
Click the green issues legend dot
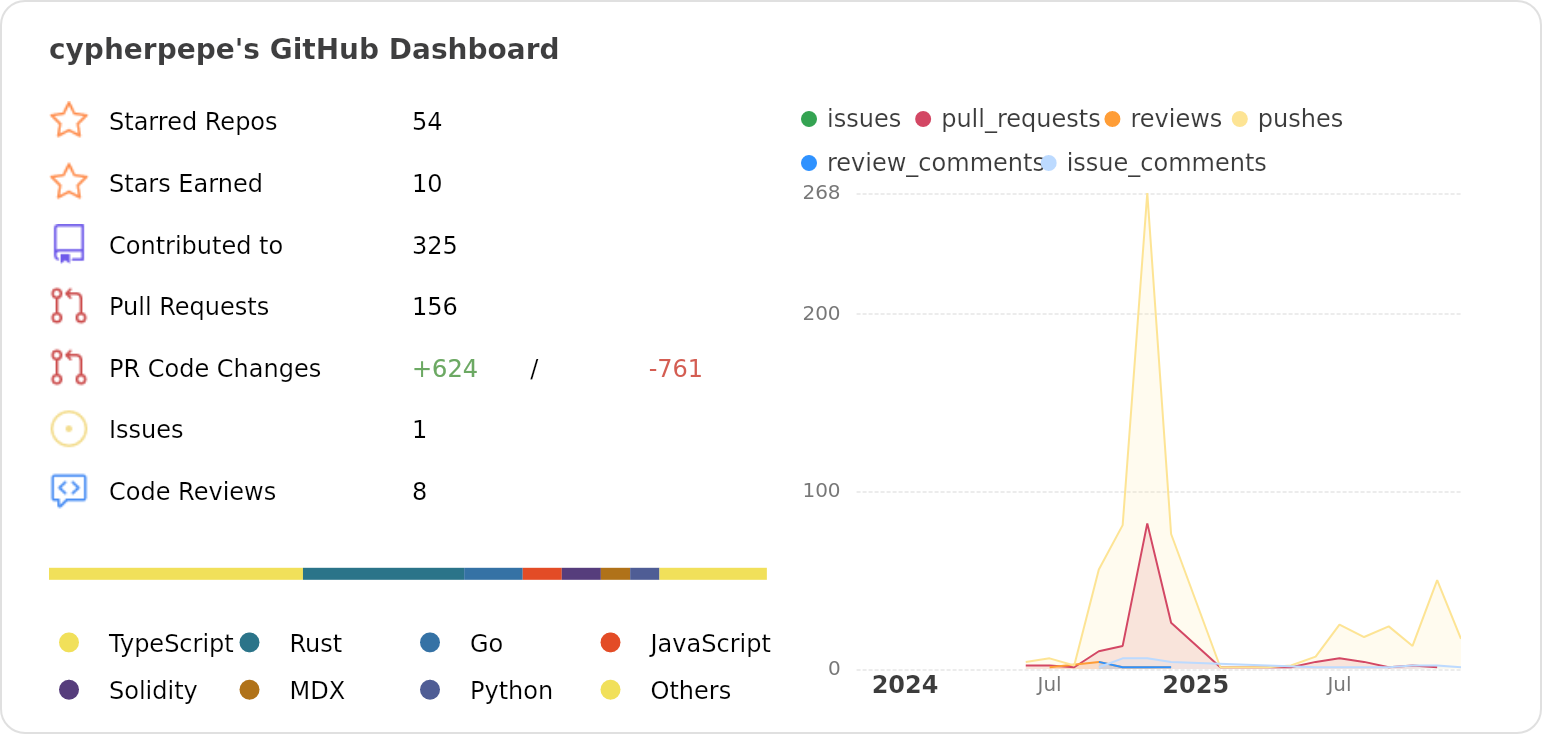click(x=808, y=118)
